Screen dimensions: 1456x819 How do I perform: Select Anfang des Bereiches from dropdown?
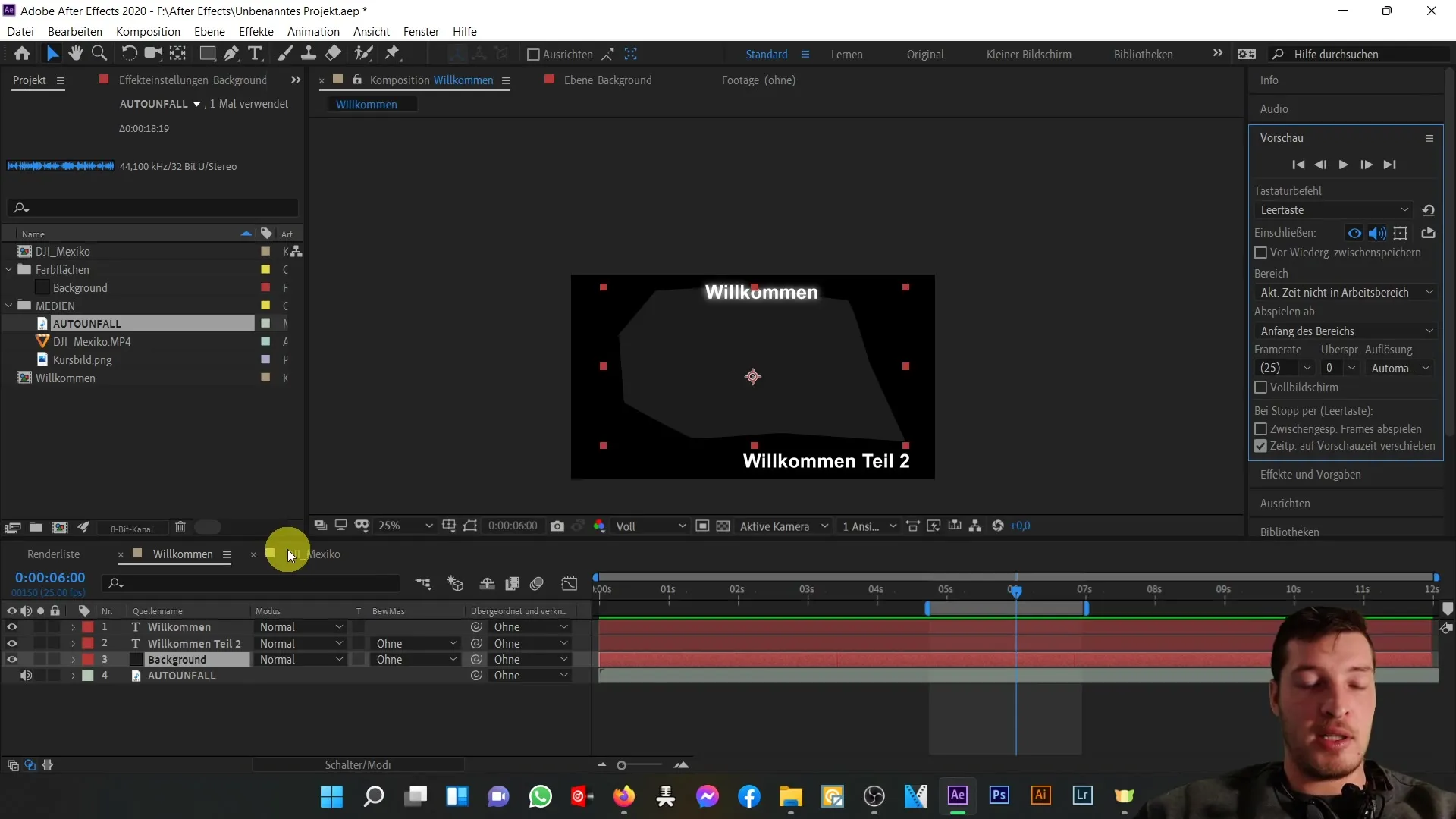pos(1345,330)
